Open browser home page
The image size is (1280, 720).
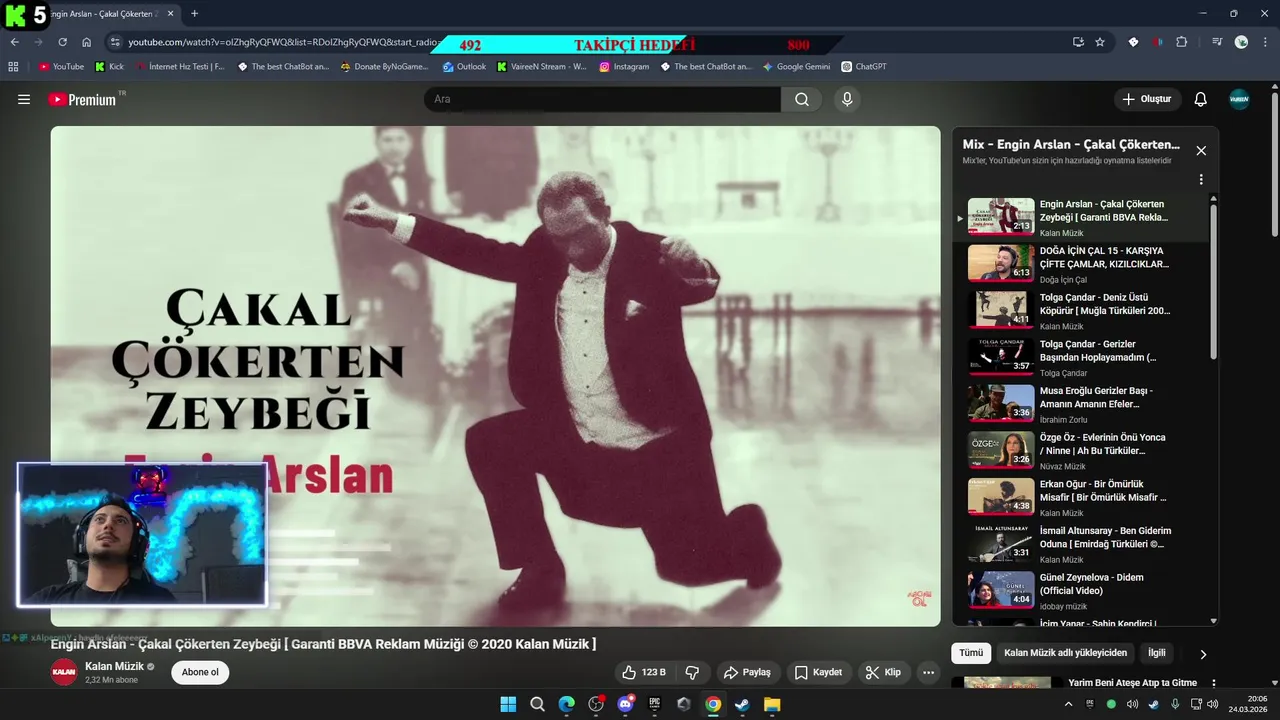[86, 42]
